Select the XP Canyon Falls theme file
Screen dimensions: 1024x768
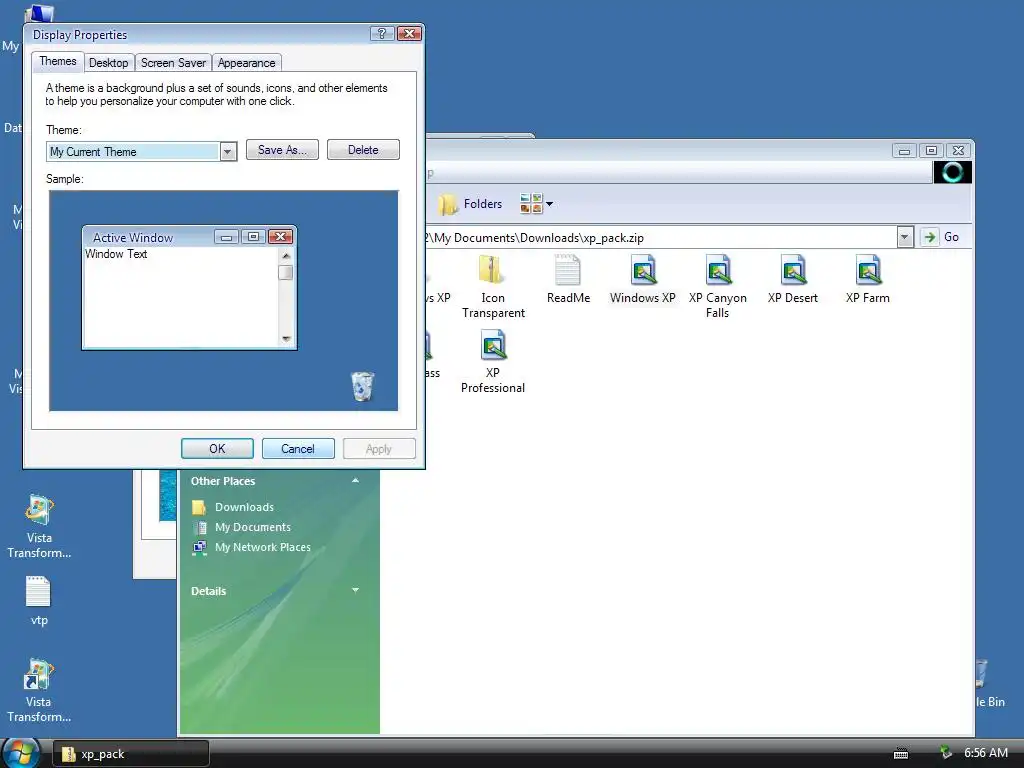point(717,286)
